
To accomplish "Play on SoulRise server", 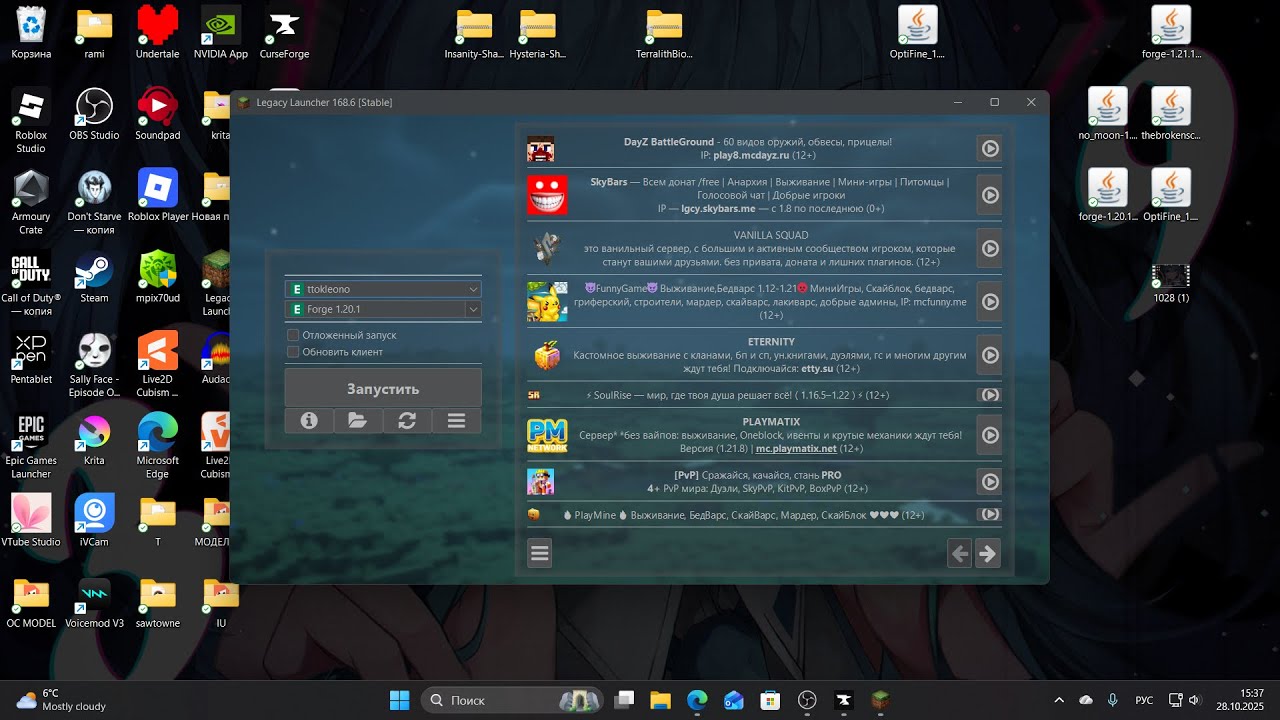I will 989,395.
